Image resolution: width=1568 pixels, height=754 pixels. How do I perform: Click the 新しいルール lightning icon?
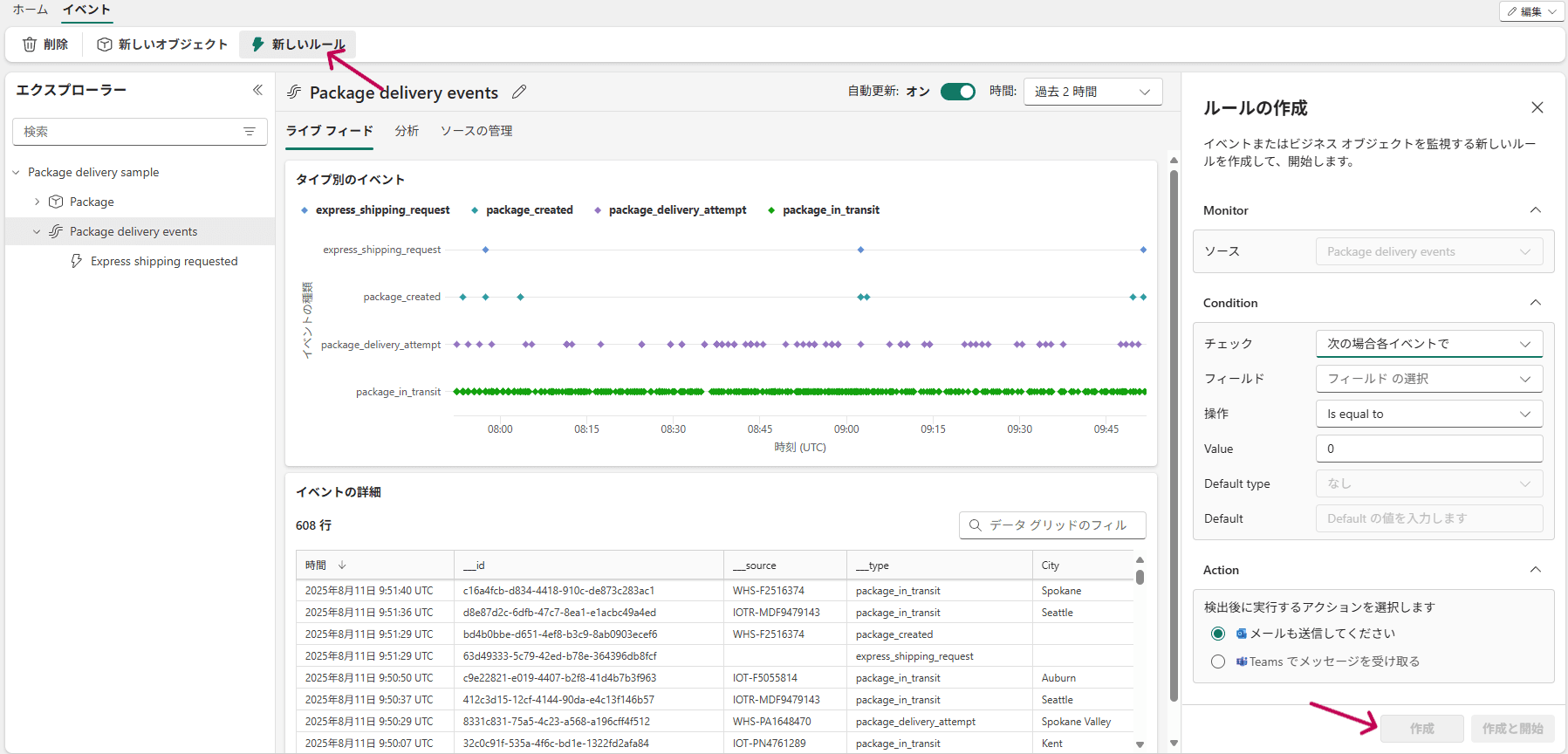pos(258,45)
